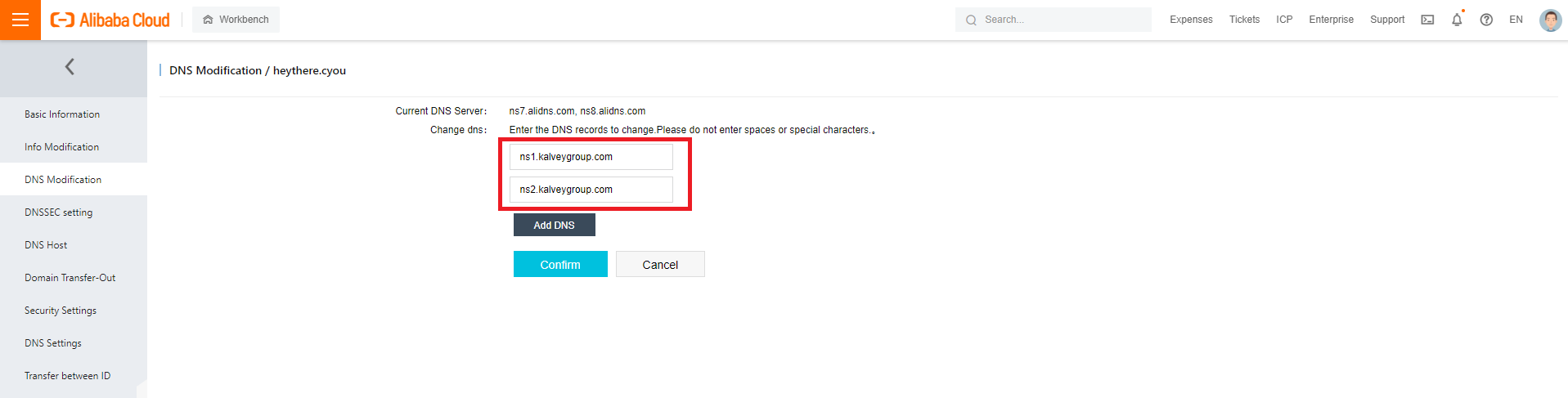Image resolution: width=1568 pixels, height=398 pixels.
Task: Collapse sidebar with back chevron
Action: 70,67
